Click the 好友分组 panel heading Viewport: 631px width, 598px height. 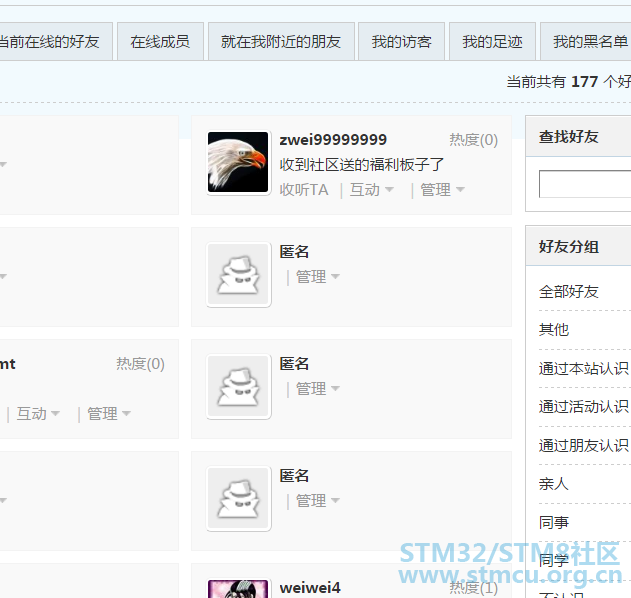[x=569, y=247]
